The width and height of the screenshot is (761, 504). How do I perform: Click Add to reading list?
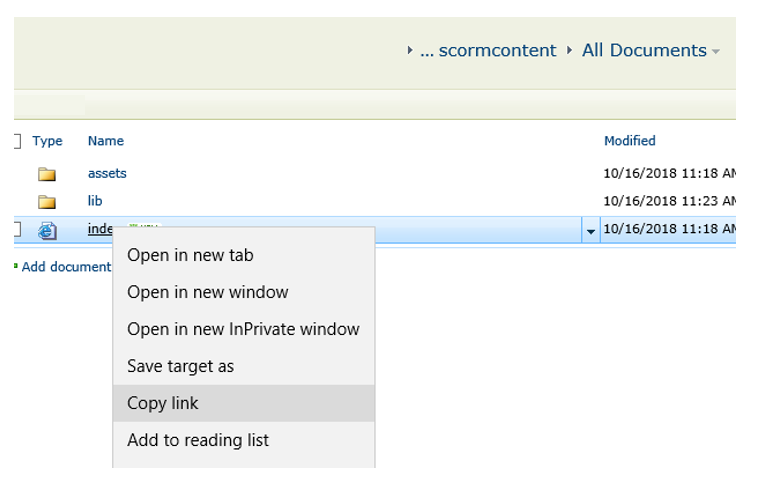coord(198,440)
